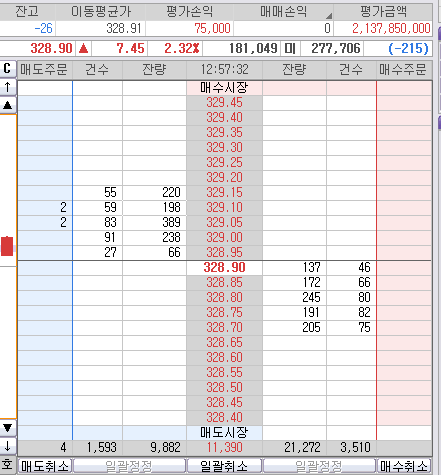
Task: Click the 호 button at bottom left
Action: pos(8,464)
